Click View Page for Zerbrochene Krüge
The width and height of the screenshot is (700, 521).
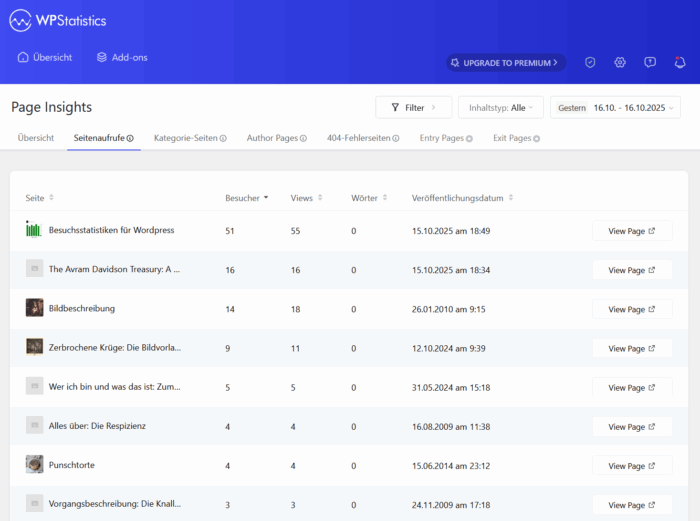click(x=632, y=348)
